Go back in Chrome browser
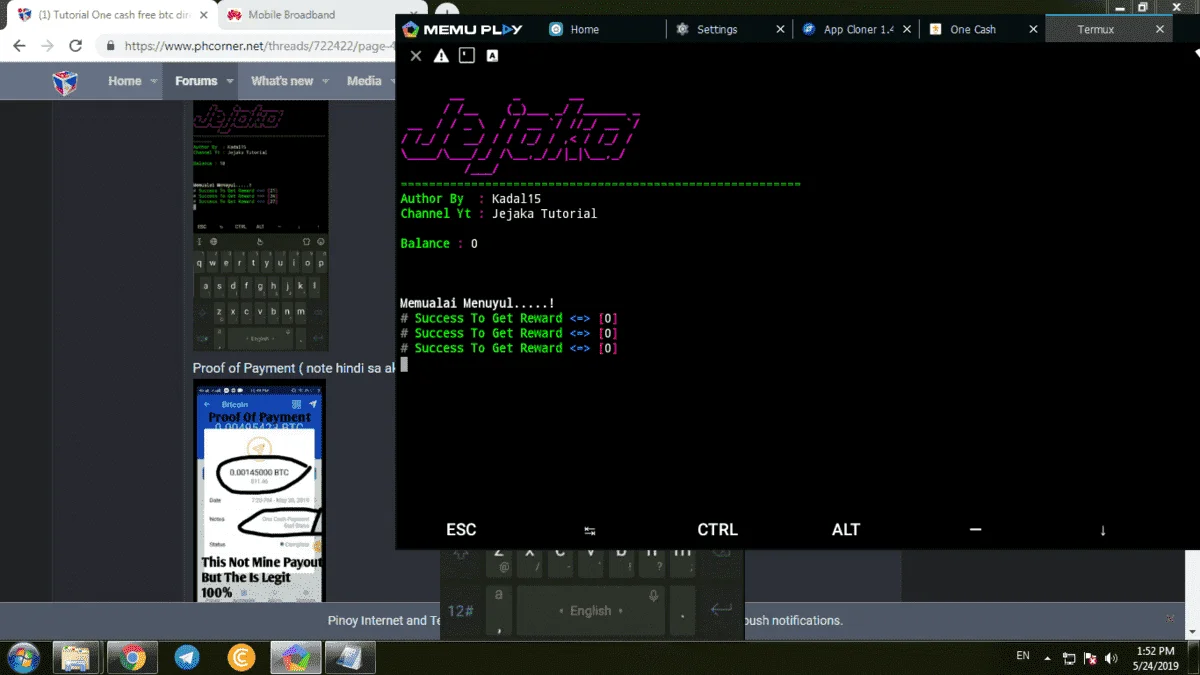Image resolution: width=1200 pixels, height=675 pixels. pos(19,46)
